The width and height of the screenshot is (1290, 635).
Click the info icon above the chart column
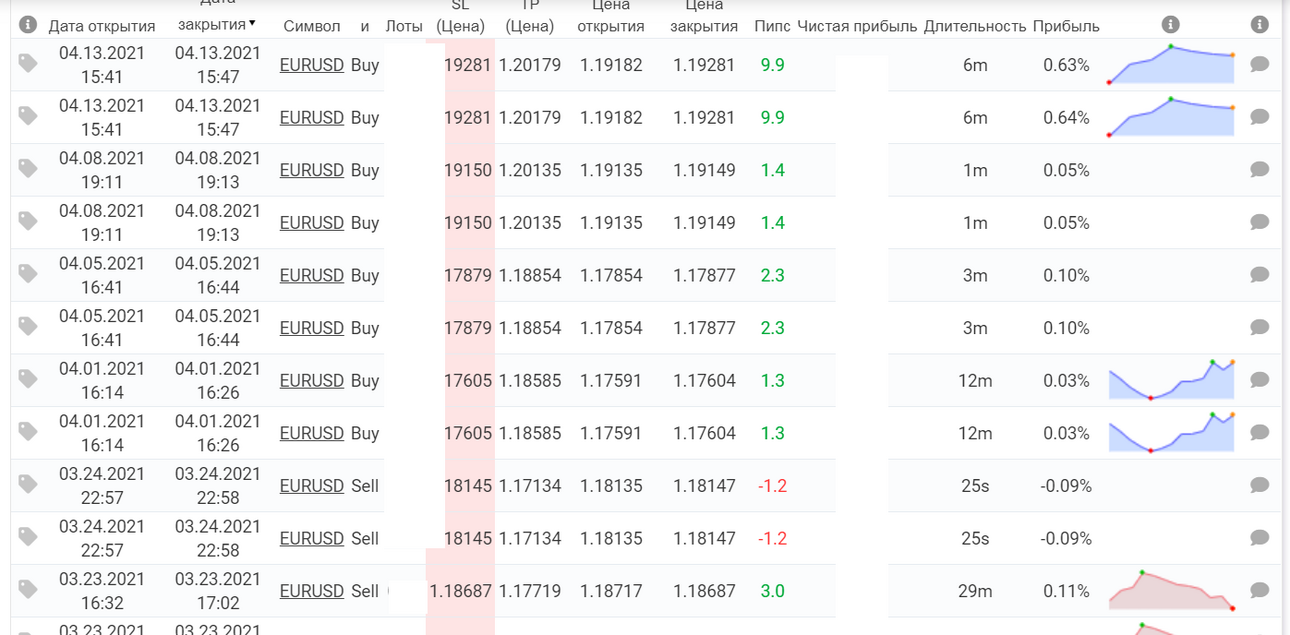1171,25
